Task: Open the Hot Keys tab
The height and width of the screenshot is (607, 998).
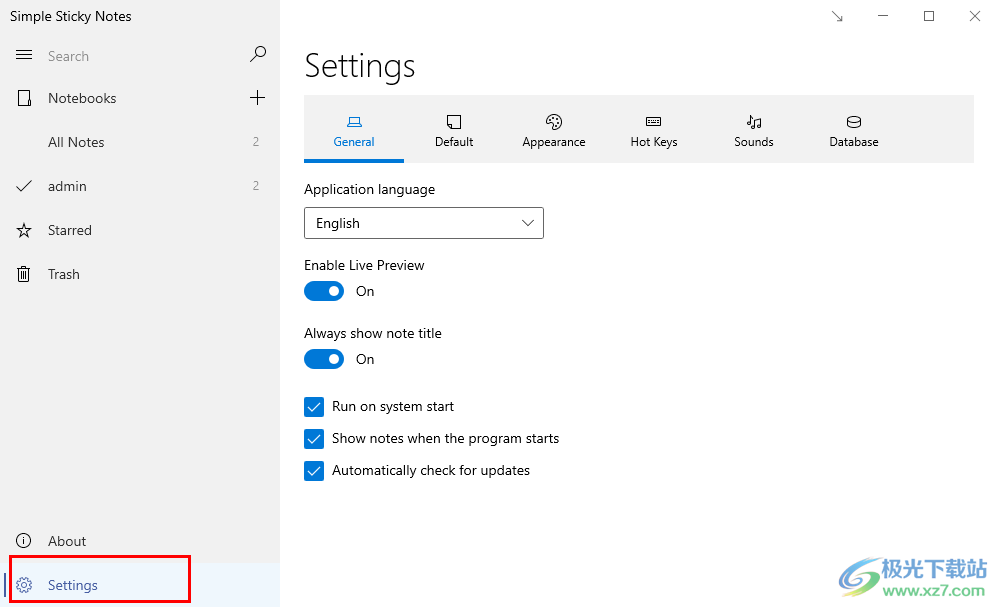Action: click(x=654, y=130)
